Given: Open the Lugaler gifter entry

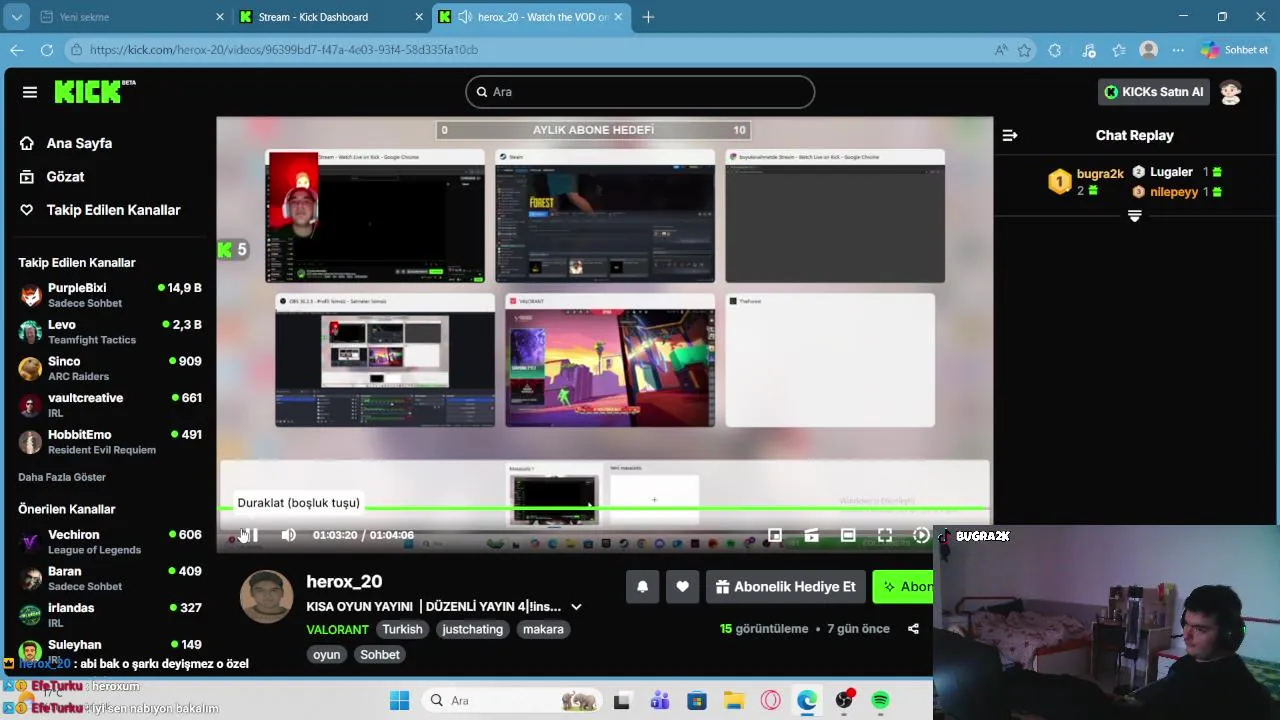Looking at the screenshot, I should 1176,172.
